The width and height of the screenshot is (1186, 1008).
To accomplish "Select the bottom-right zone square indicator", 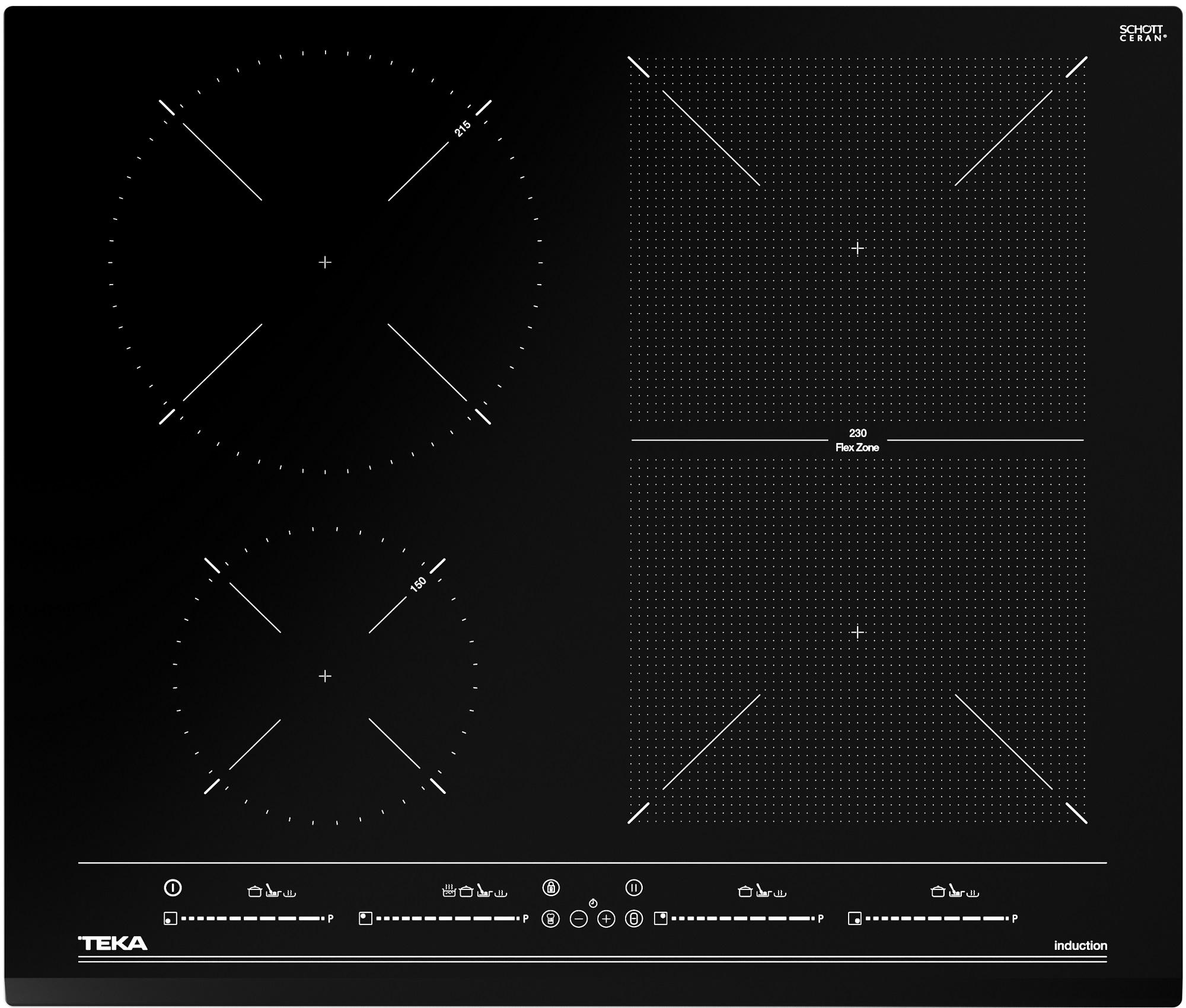I will (x=855, y=919).
